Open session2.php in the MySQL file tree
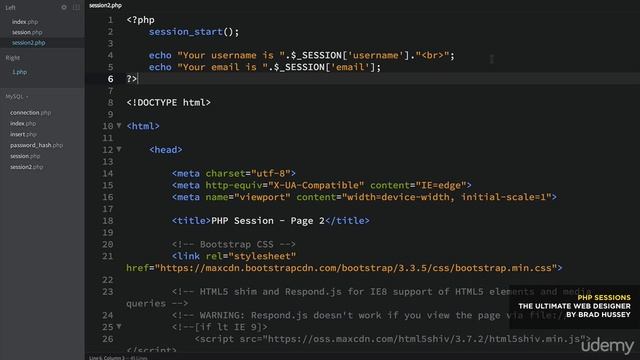The image size is (640, 360). [27, 167]
